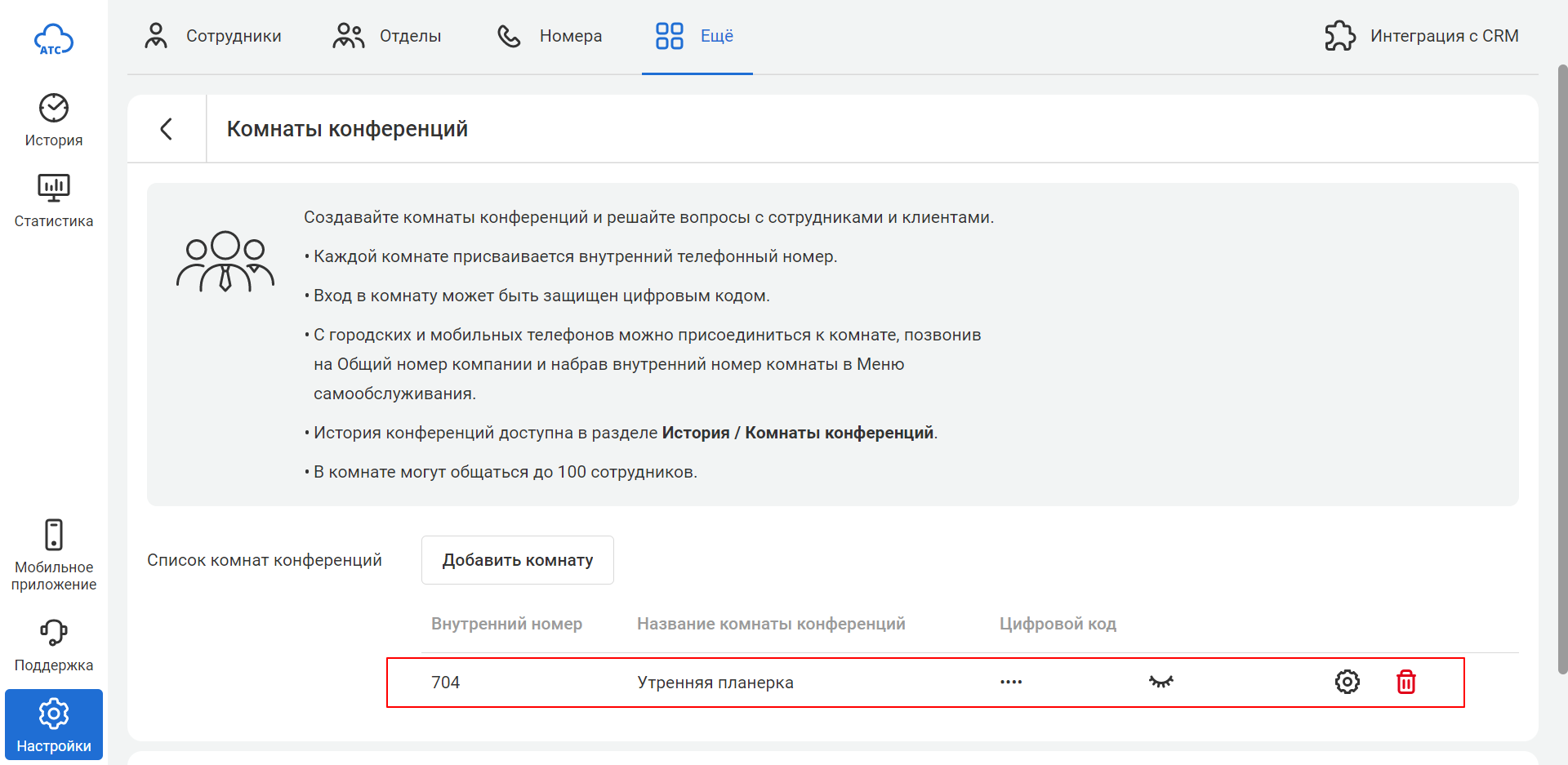Open Поддержка headset icon
Viewport: 1568px width, 765px height.
click(54, 632)
